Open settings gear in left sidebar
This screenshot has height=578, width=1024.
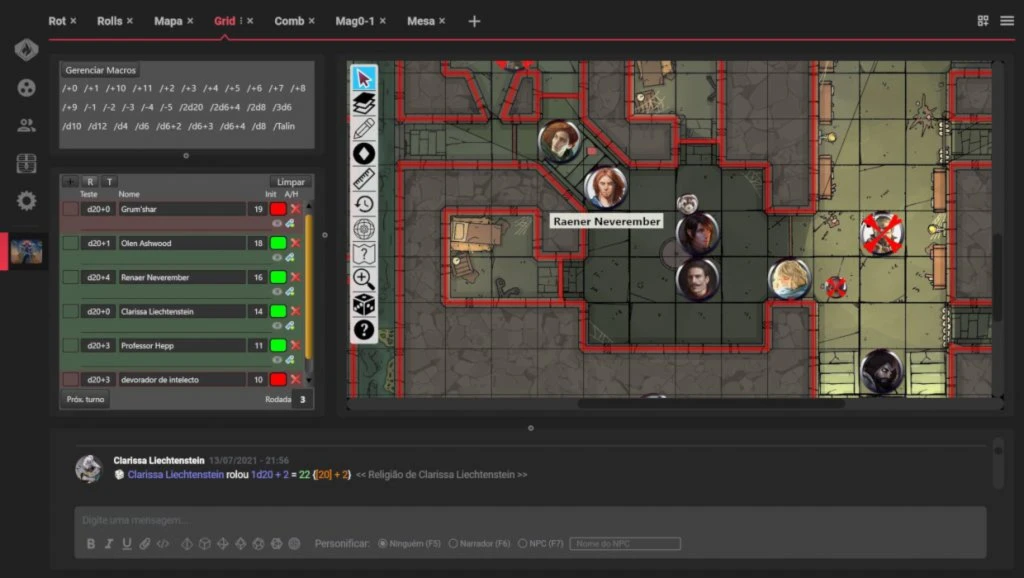pos(26,201)
